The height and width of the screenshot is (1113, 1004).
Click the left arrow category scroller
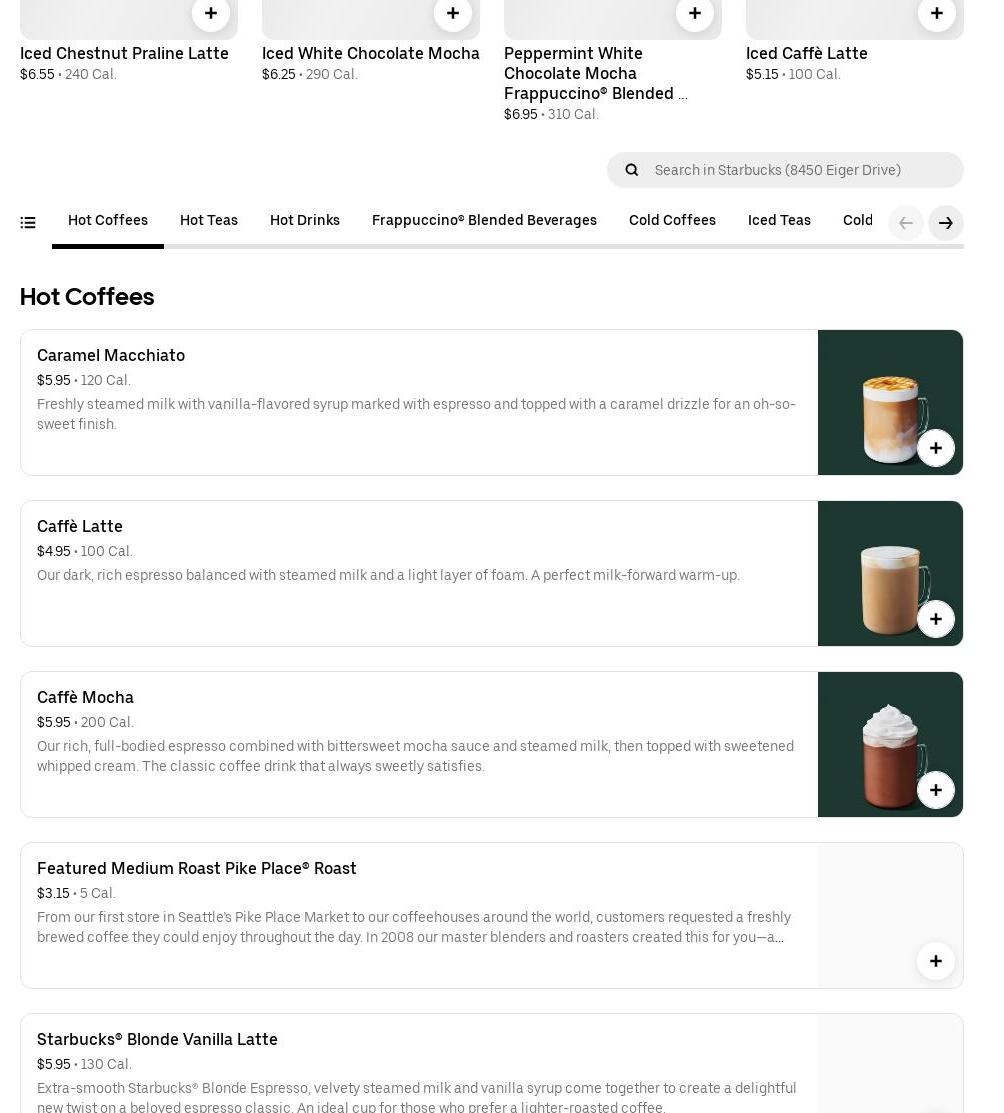906,223
